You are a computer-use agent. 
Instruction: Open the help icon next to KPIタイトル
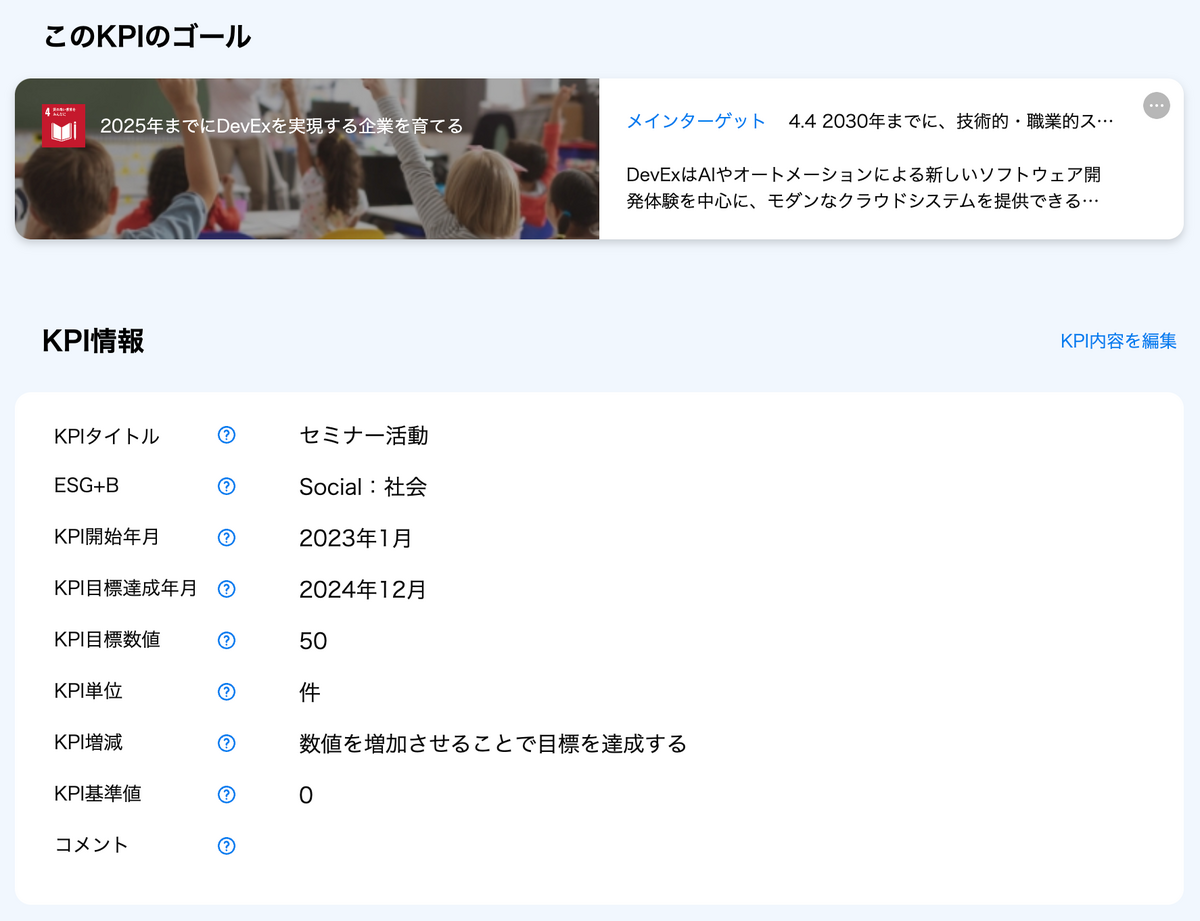(227, 435)
